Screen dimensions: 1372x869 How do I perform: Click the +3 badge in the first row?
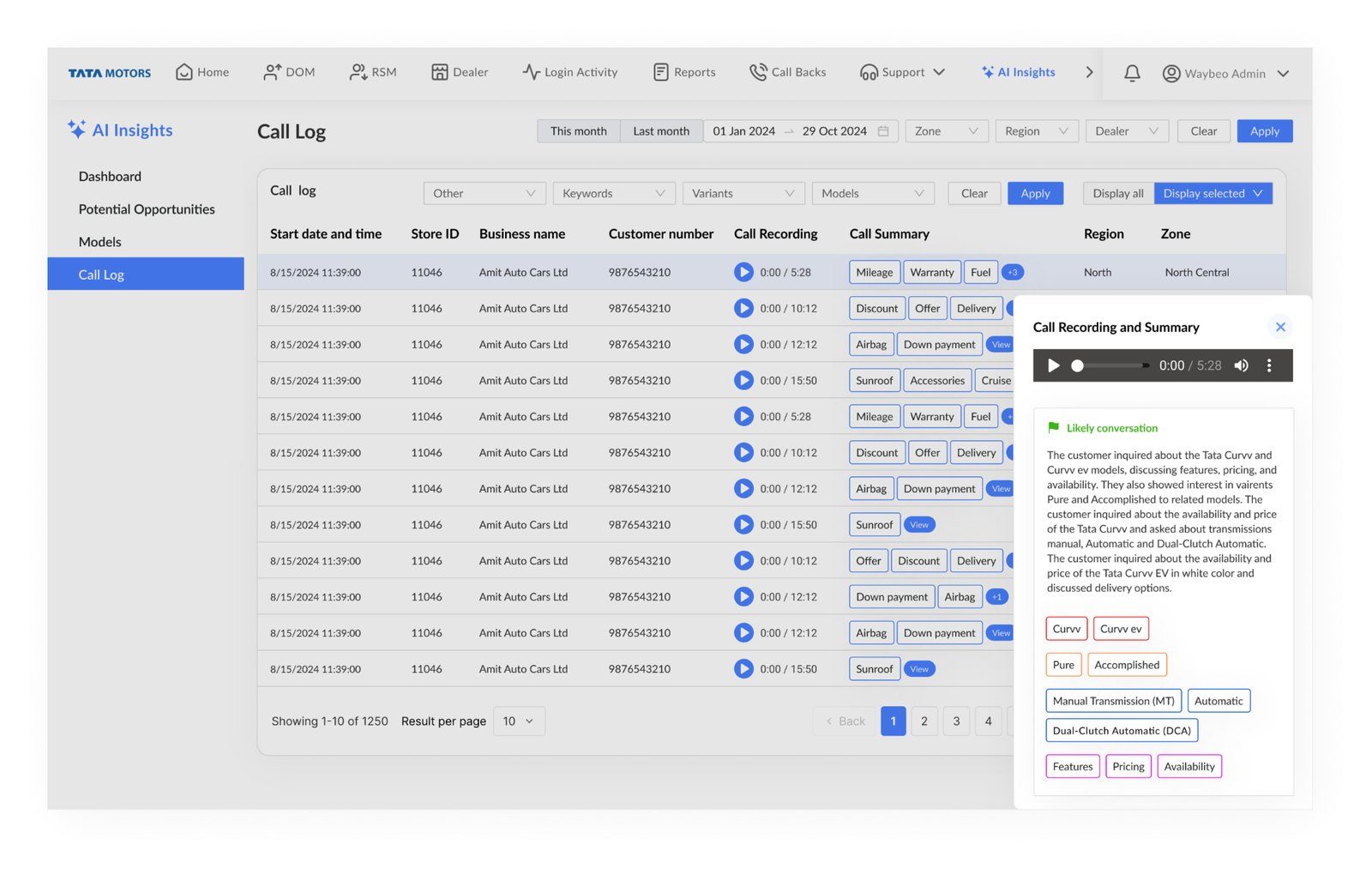point(1013,272)
